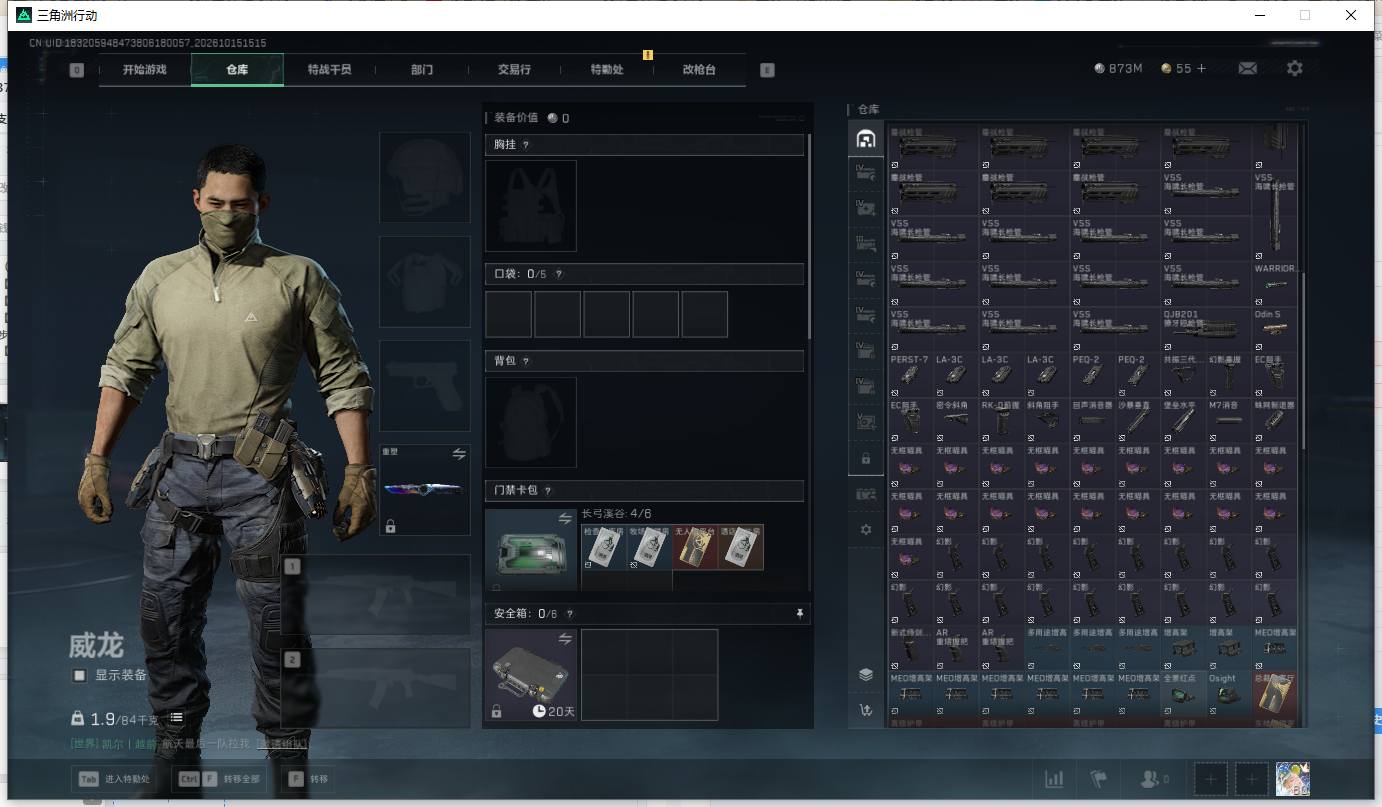Open the stash settings gear in sidebar
Viewport: 1382px width, 807px height.
(x=866, y=529)
